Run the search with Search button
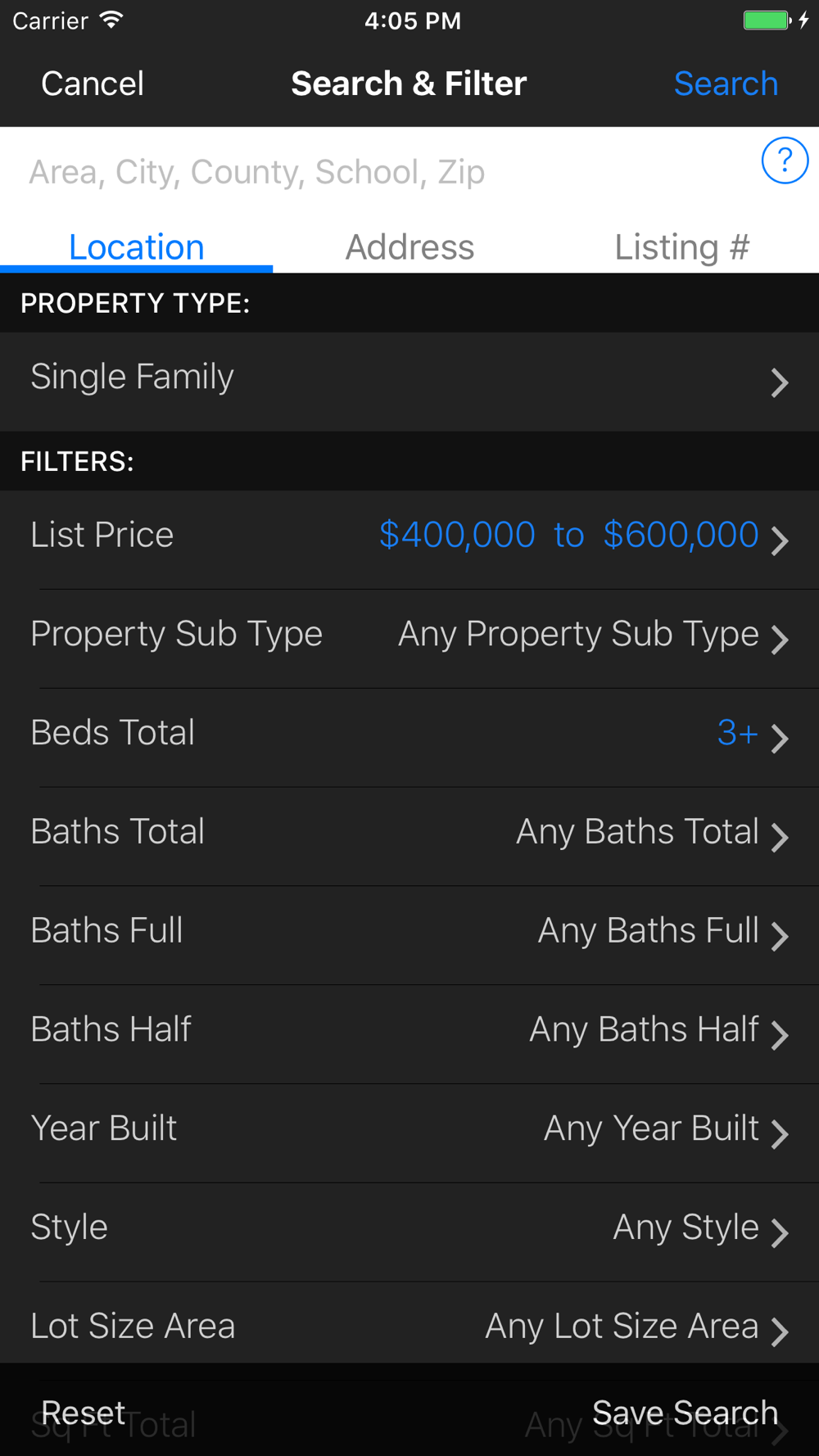The height and width of the screenshot is (1456, 819). (726, 84)
